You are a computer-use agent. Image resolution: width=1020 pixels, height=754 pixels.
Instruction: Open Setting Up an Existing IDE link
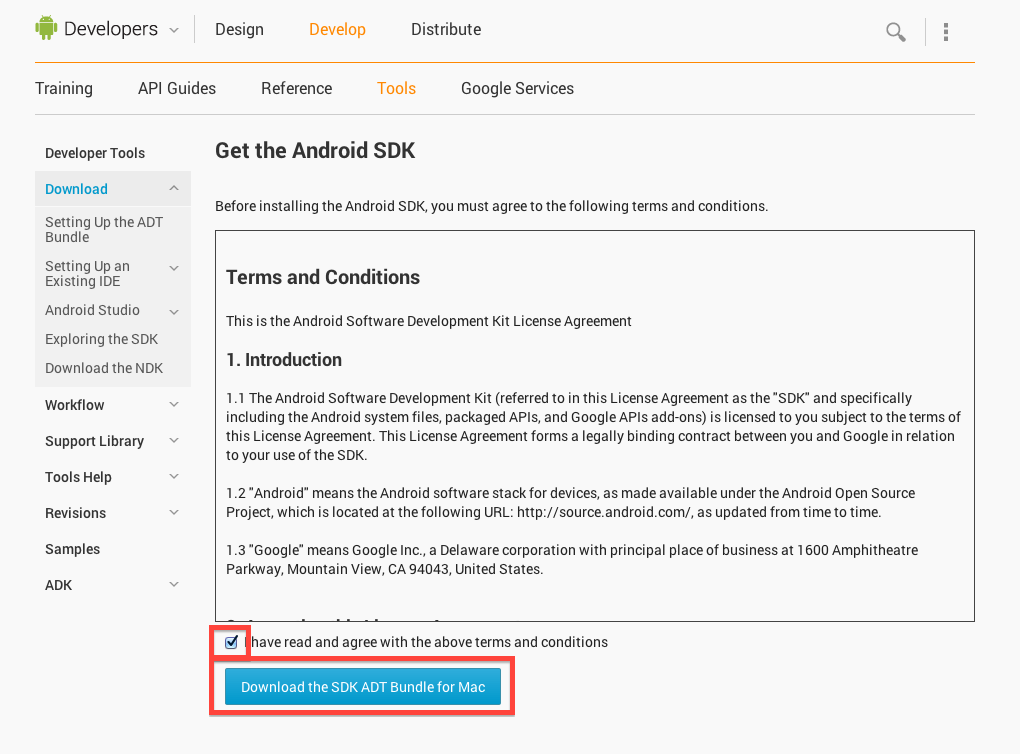(x=87, y=274)
